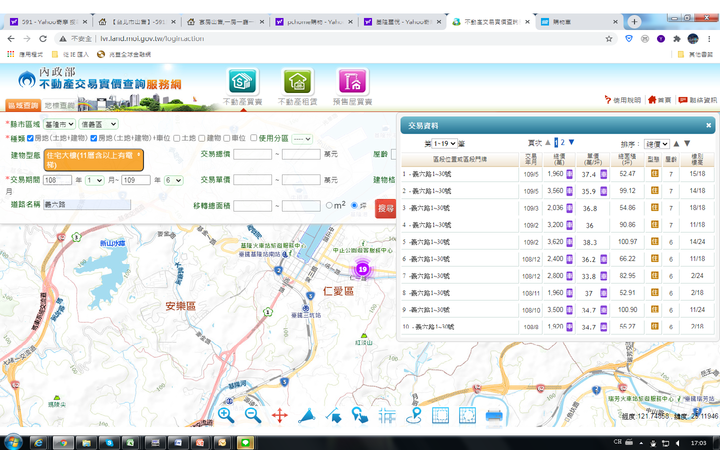Close the 交易資料 results panel
This screenshot has width=720, height=450.
pos(708,125)
